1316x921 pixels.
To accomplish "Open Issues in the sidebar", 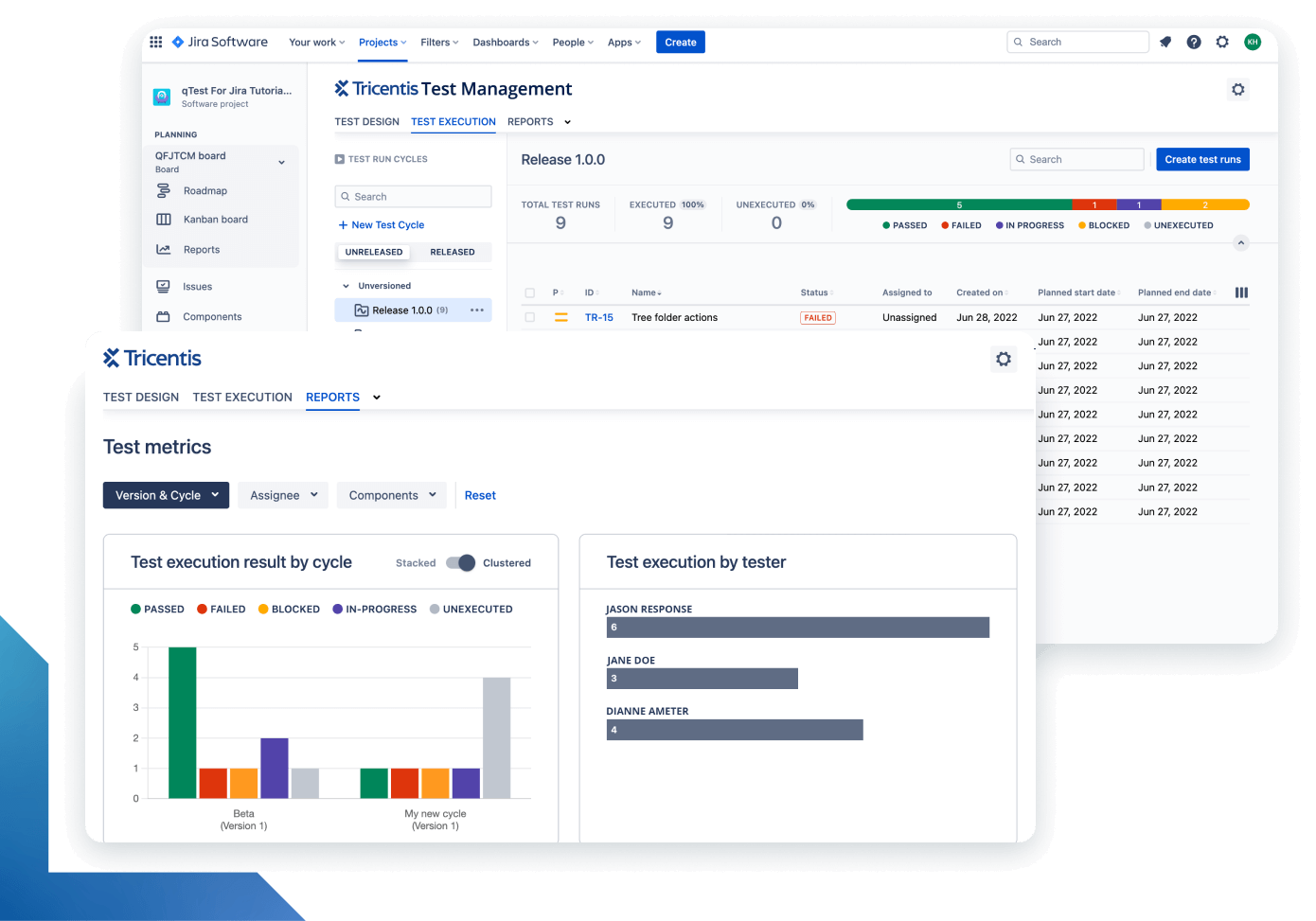I will (x=198, y=287).
